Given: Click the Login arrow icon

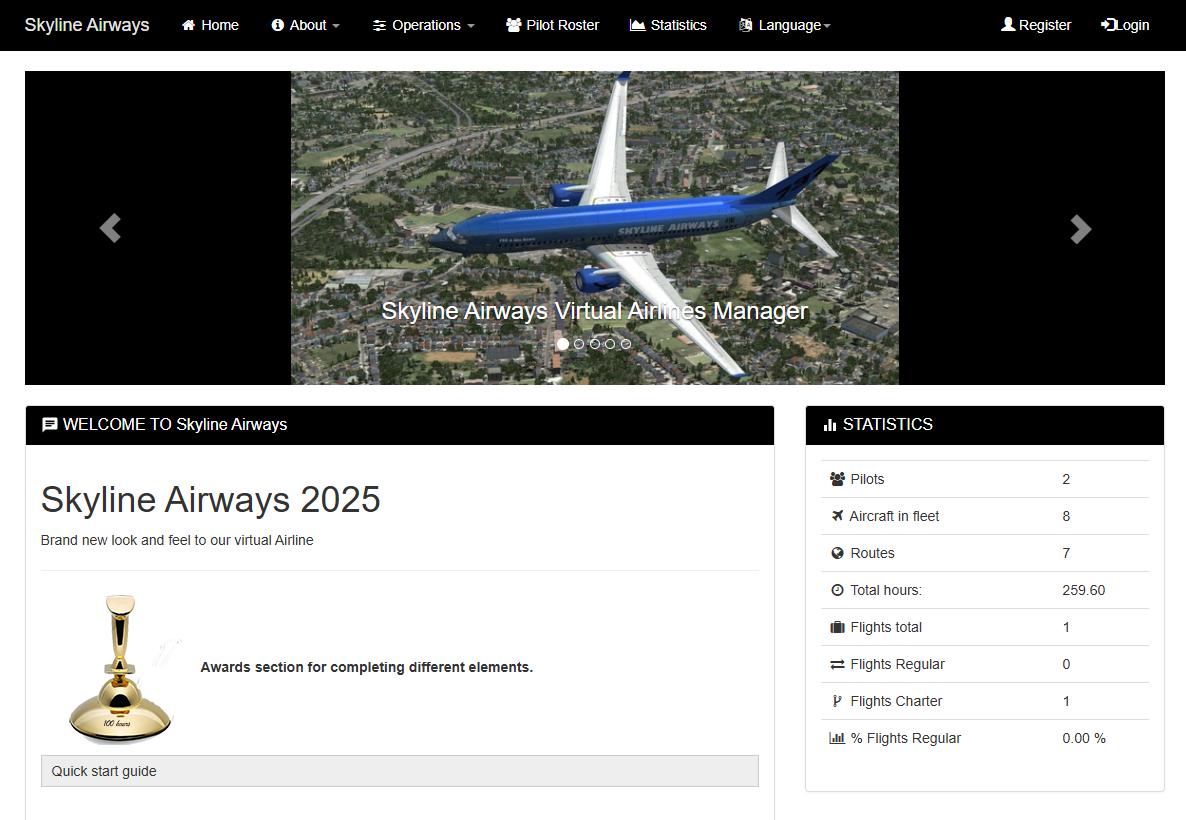Looking at the screenshot, I should (x=1108, y=25).
